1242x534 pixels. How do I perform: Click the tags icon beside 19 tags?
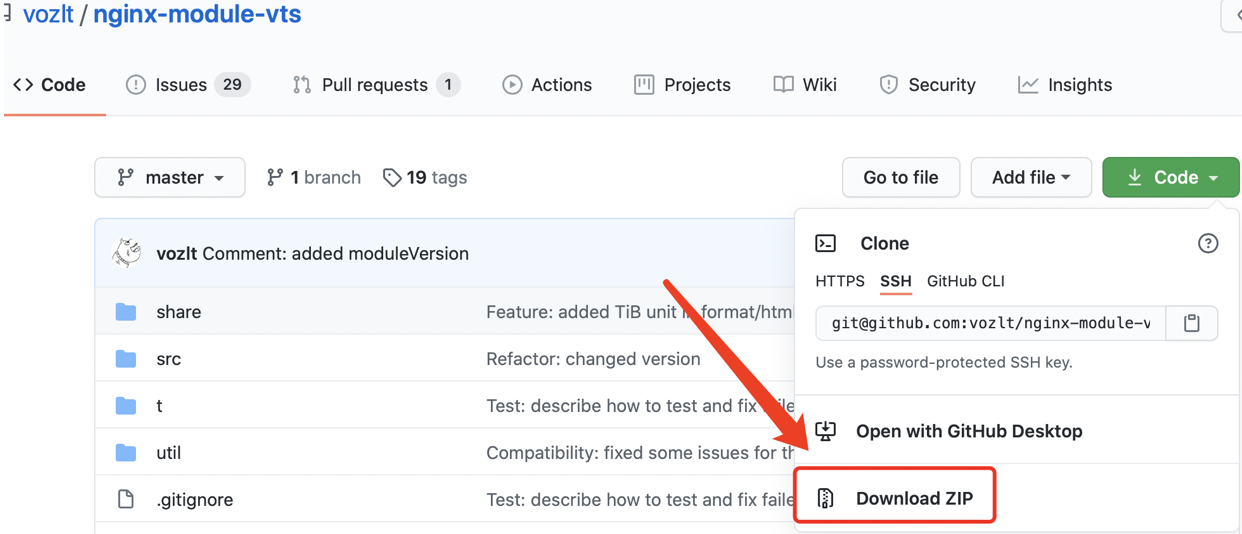click(x=392, y=178)
